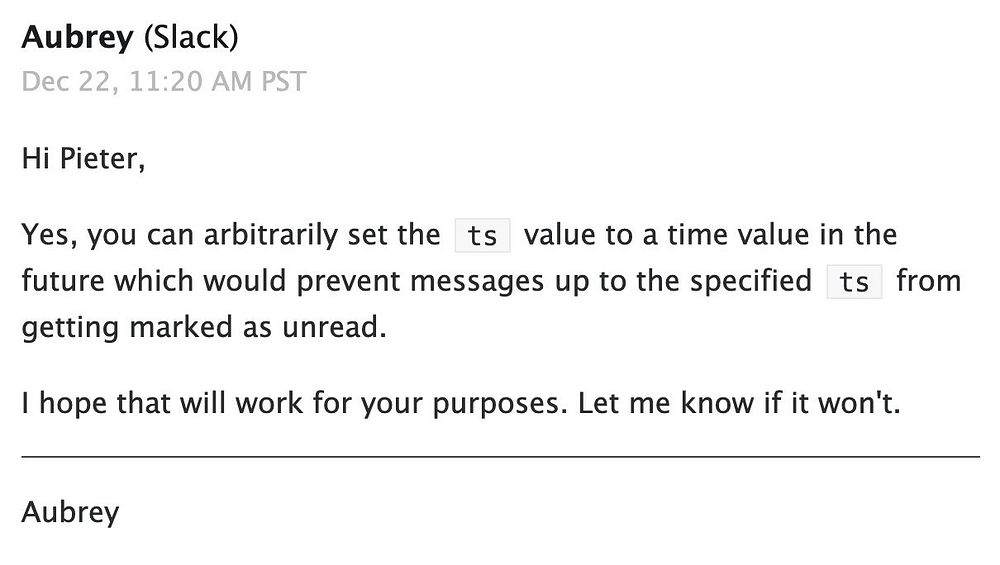Select the ts code snippet after specified
The height and width of the screenshot is (565, 1000).
click(854, 282)
